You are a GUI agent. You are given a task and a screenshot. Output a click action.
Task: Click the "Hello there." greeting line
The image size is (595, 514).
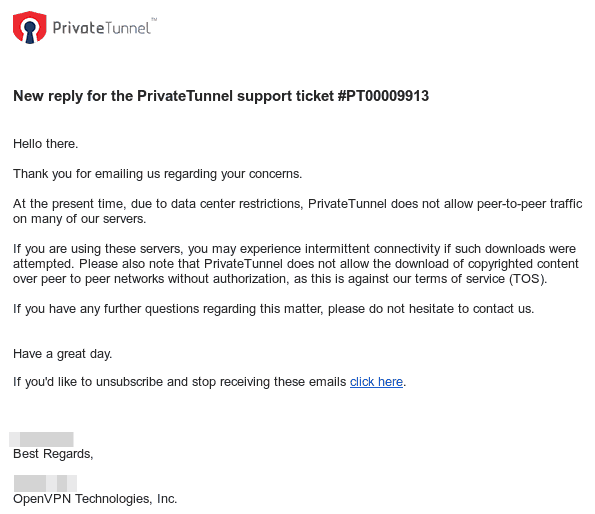(x=46, y=144)
